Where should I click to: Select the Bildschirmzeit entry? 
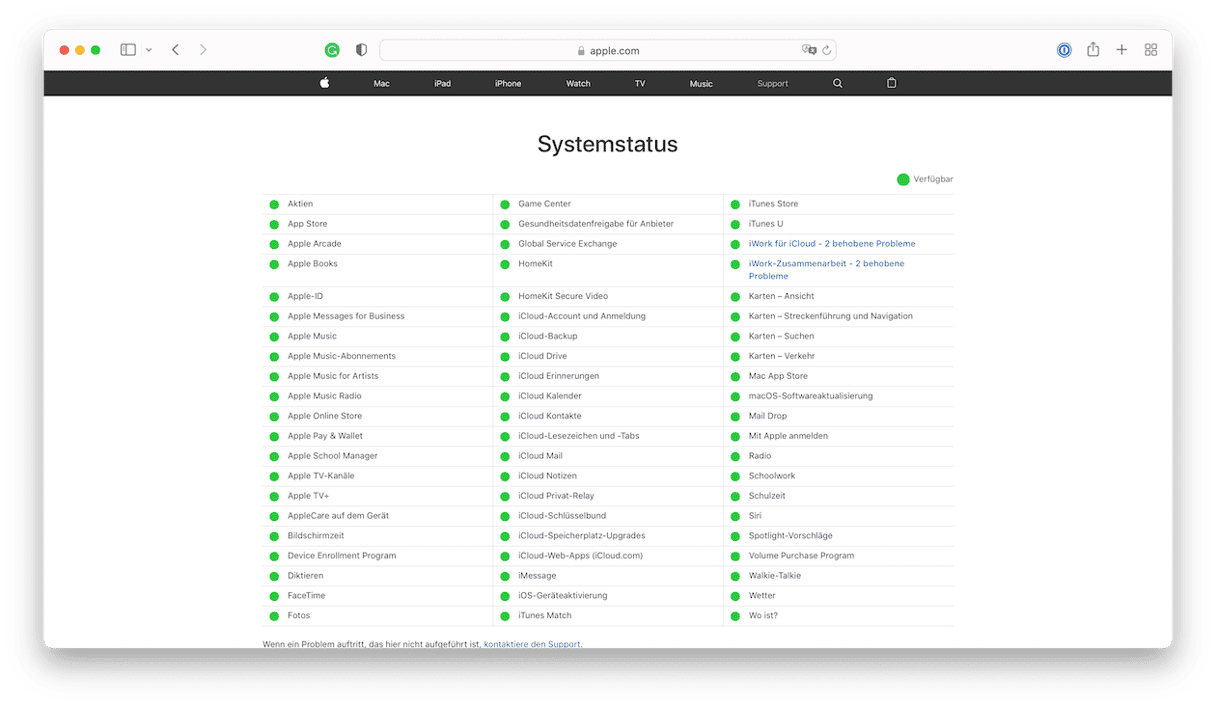point(314,536)
